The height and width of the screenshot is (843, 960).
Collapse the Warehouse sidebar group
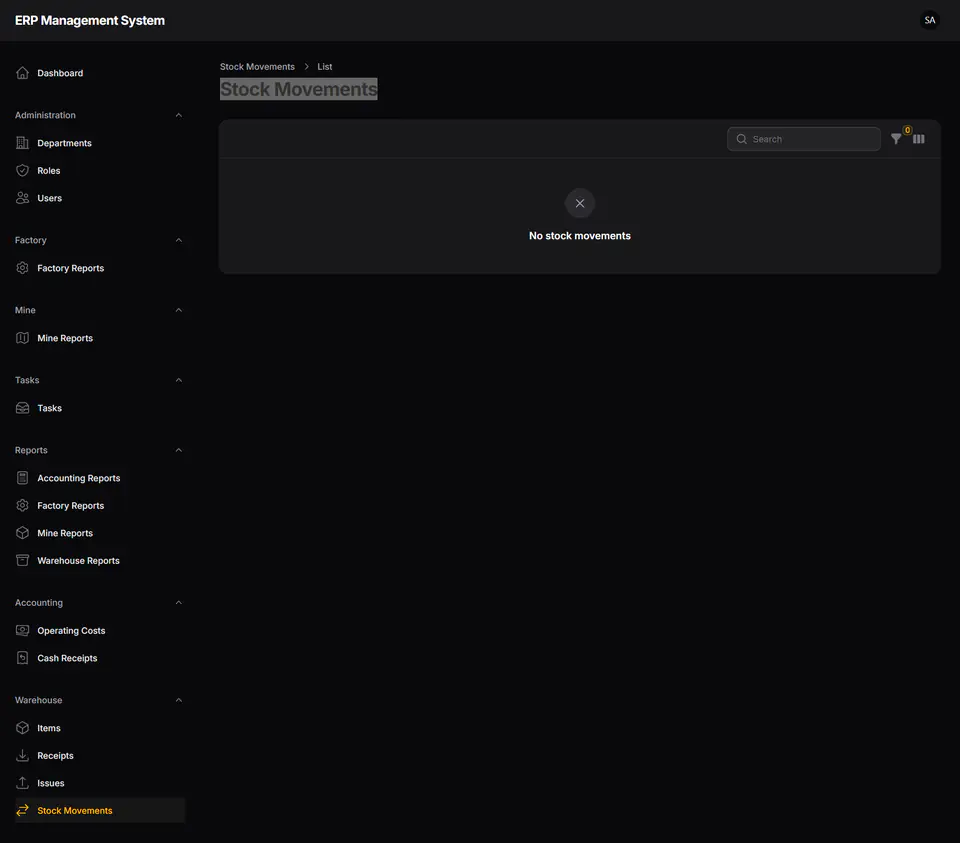pyautogui.click(x=179, y=700)
